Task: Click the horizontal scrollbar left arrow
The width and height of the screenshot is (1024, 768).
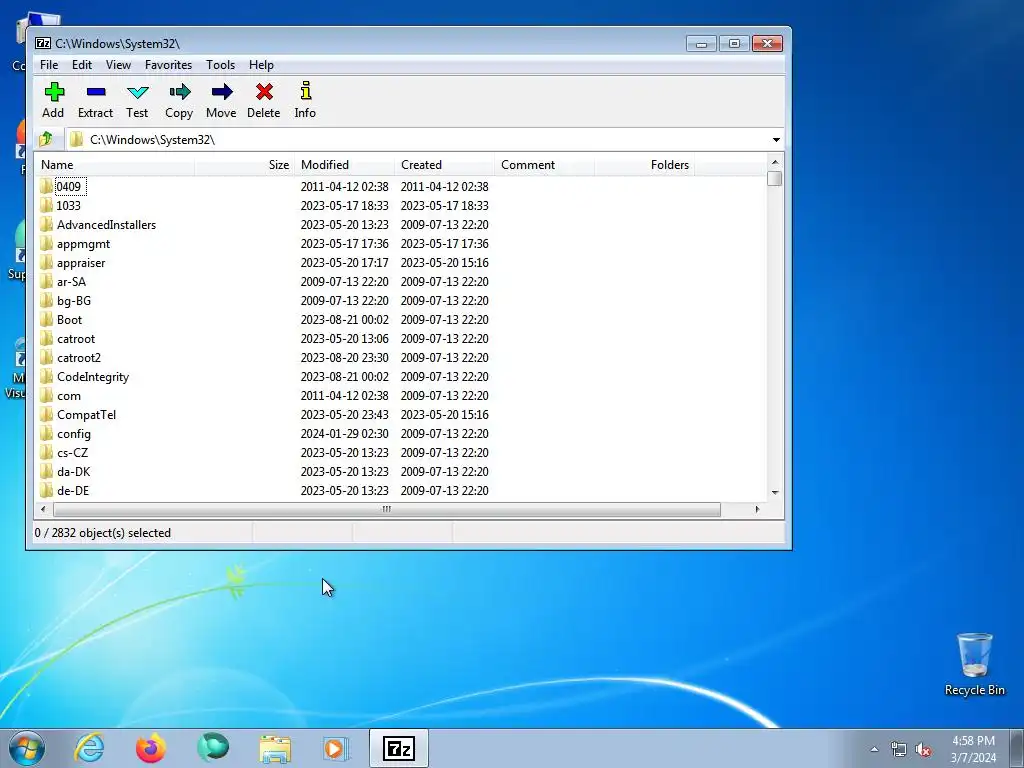Action: (x=43, y=509)
